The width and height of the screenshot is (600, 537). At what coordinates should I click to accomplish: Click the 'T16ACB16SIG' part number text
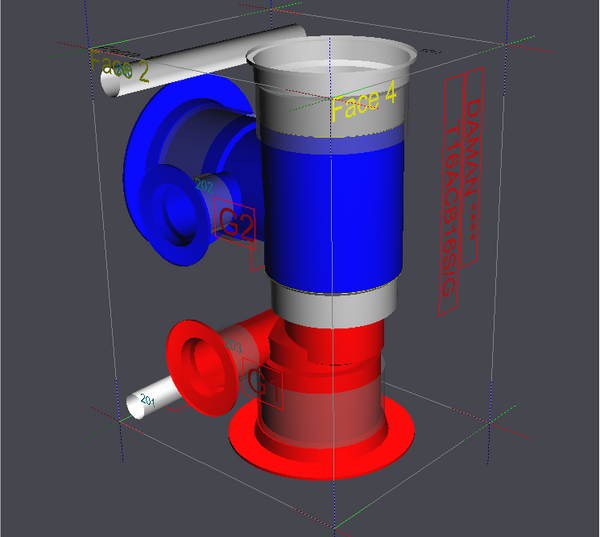pyautogui.click(x=451, y=209)
